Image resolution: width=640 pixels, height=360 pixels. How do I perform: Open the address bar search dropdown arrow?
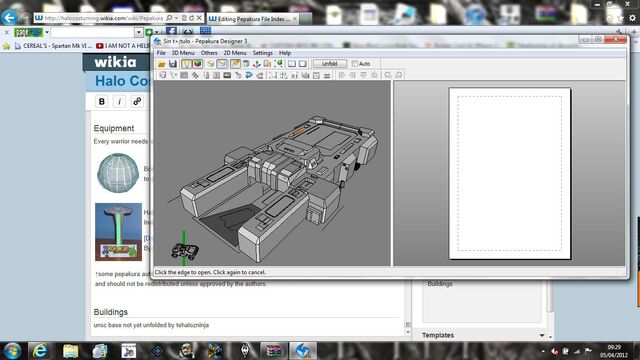click(x=176, y=18)
